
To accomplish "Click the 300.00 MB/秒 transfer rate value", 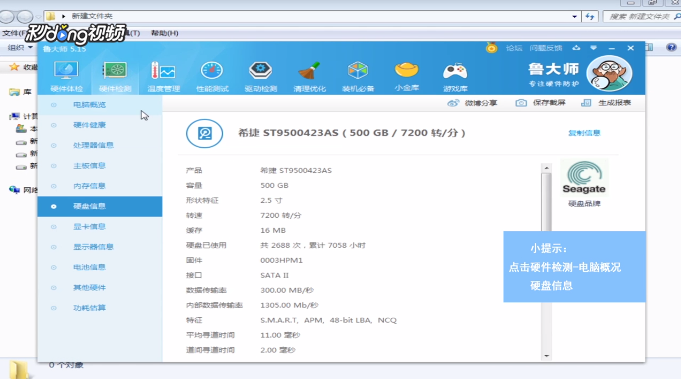I will click(x=287, y=290).
